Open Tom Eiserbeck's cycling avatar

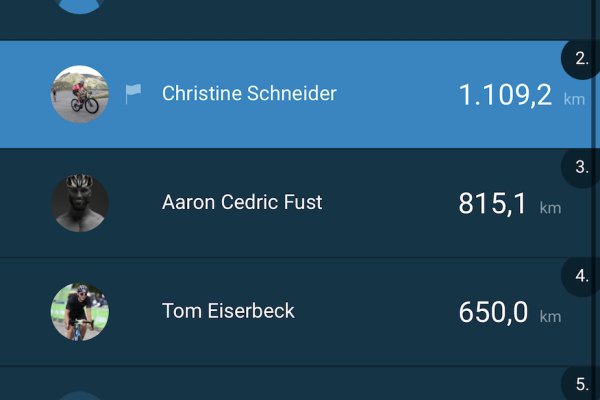coord(80,311)
